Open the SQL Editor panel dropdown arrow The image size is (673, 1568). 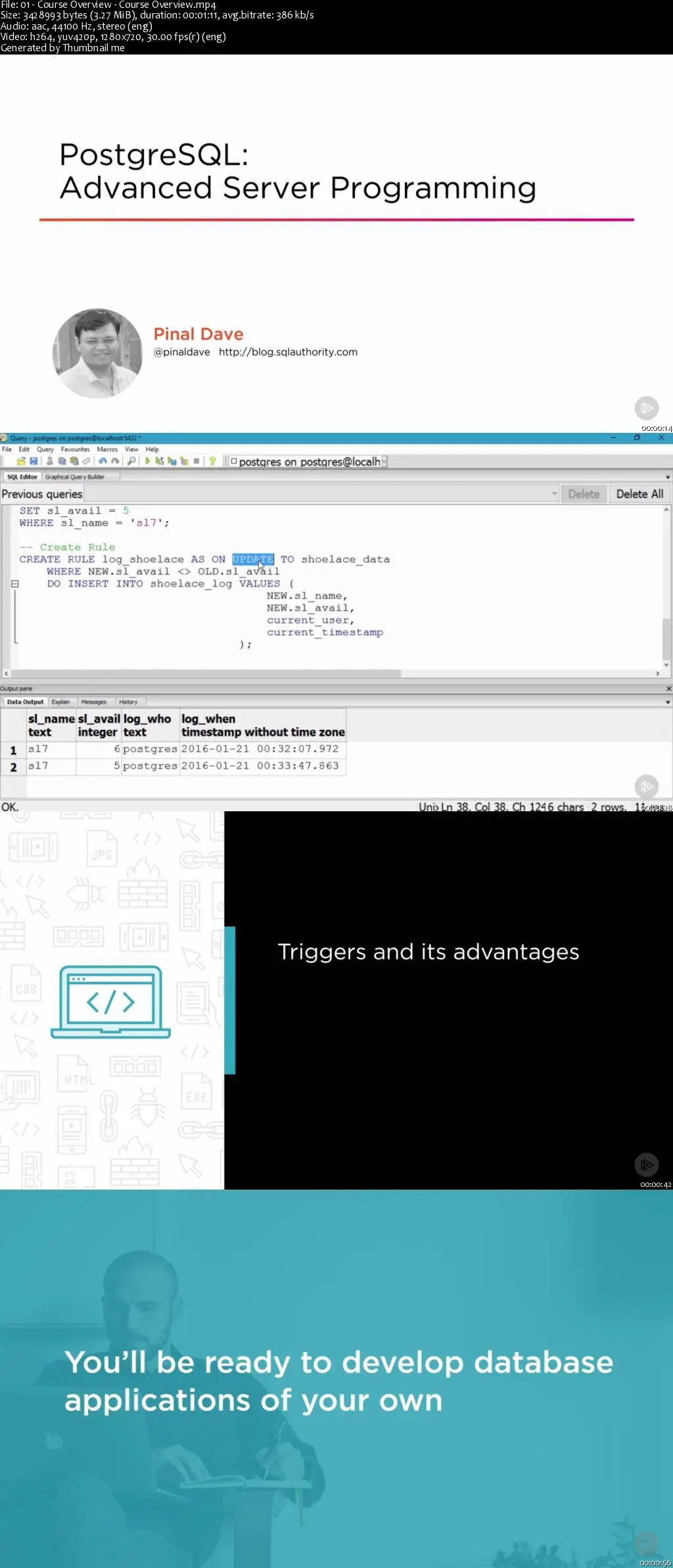(668, 477)
